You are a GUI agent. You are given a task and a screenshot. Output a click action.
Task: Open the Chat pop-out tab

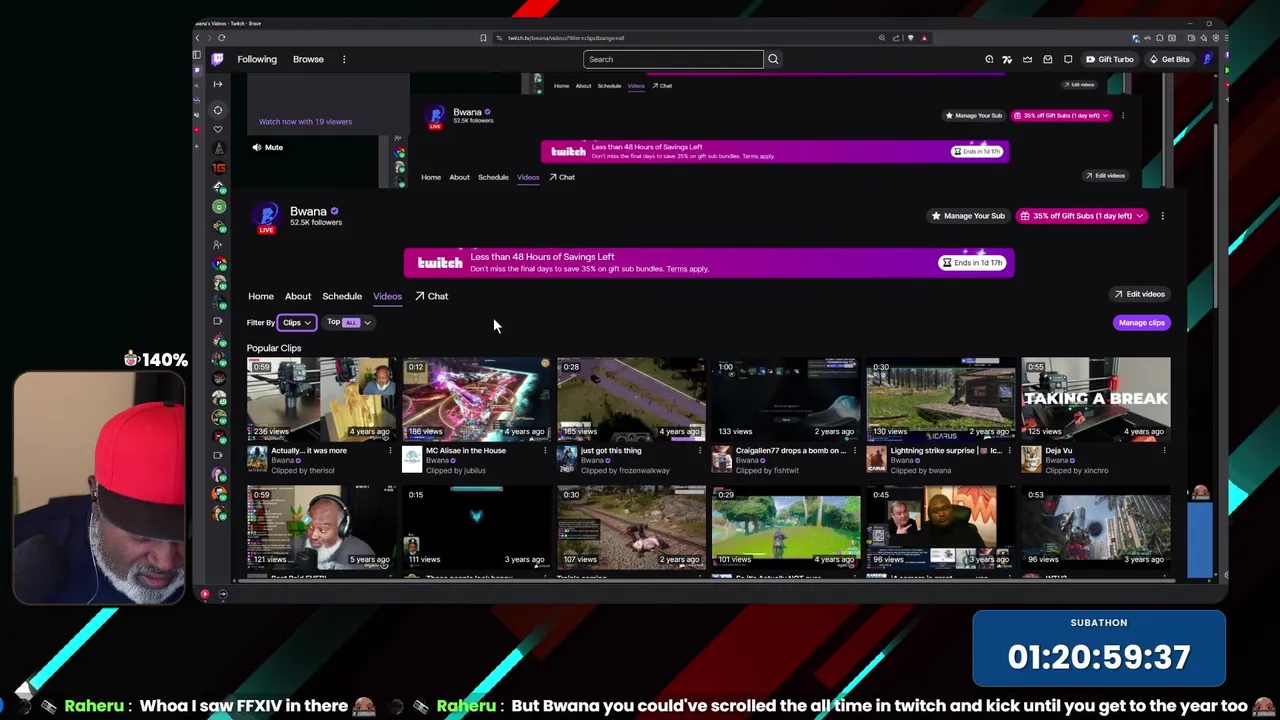pyautogui.click(x=432, y=296)
